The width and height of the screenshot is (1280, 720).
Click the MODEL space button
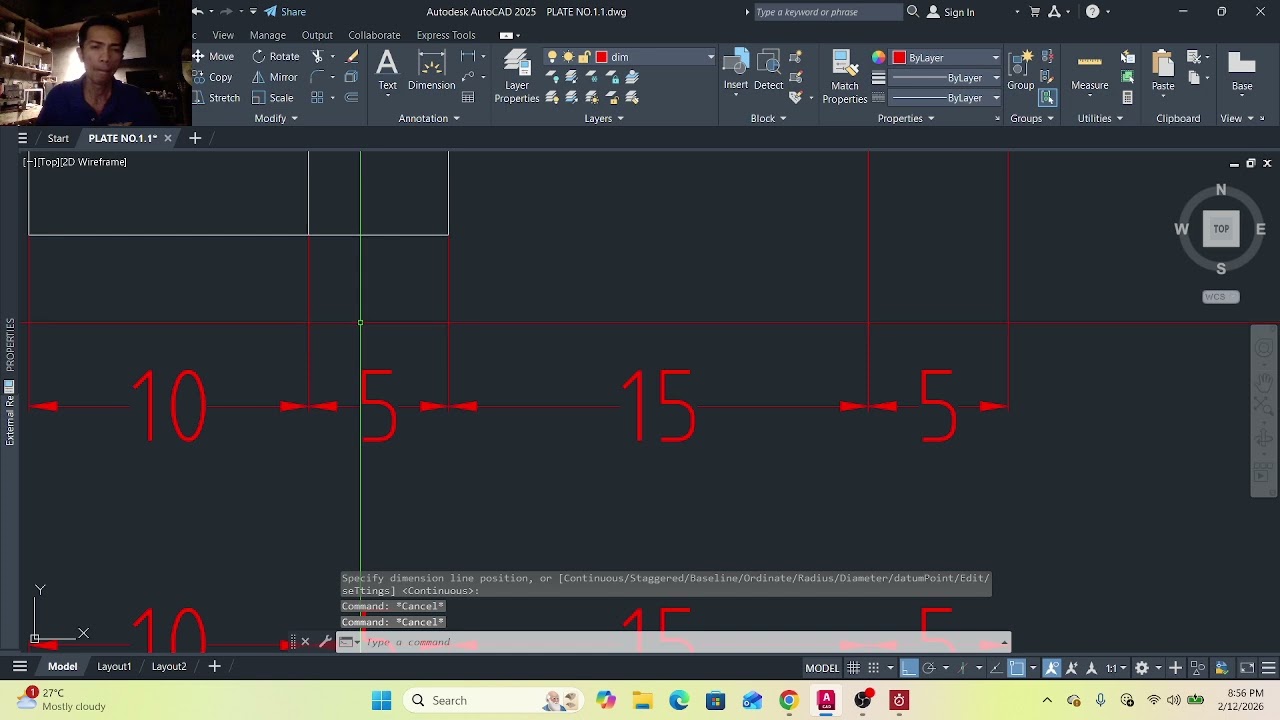coord(822,668)
